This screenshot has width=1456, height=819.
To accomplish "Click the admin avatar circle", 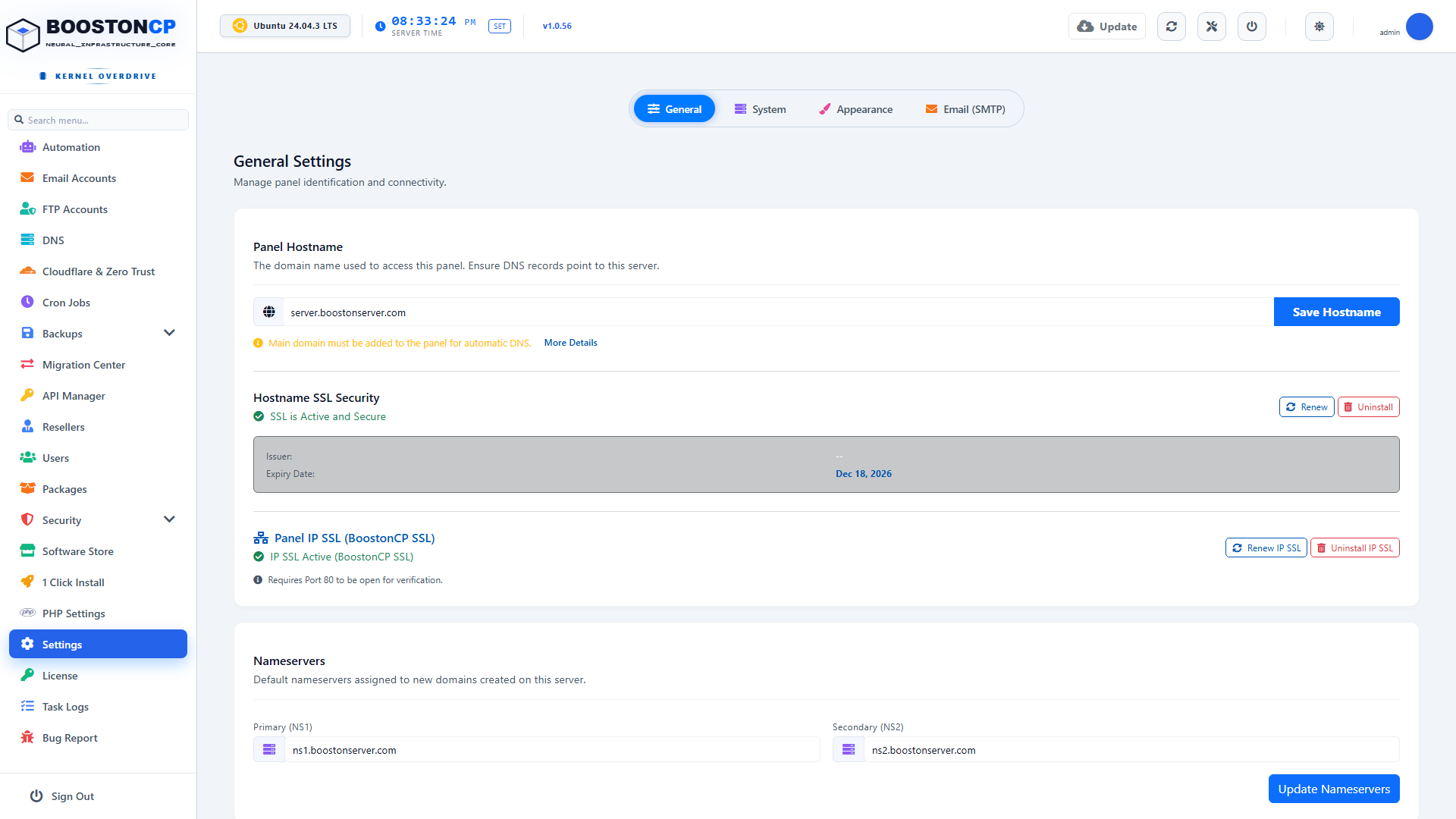I will 1419,27.
